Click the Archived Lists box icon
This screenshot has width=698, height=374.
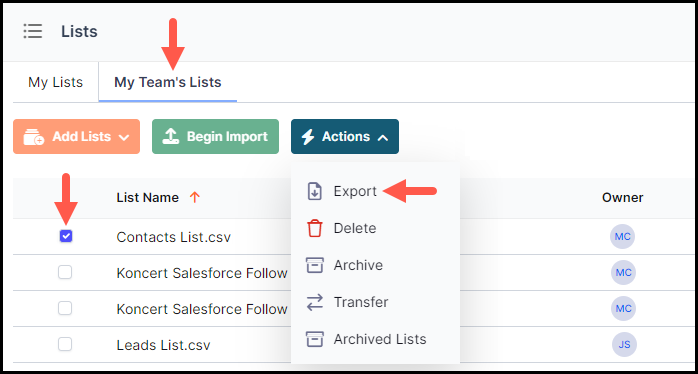point(314,339)
